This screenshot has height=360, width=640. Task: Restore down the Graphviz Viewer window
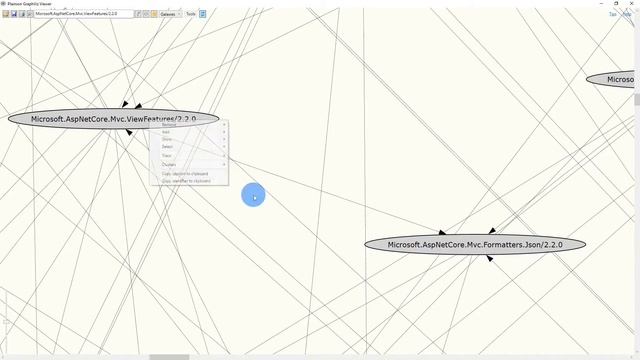(616, 3)
